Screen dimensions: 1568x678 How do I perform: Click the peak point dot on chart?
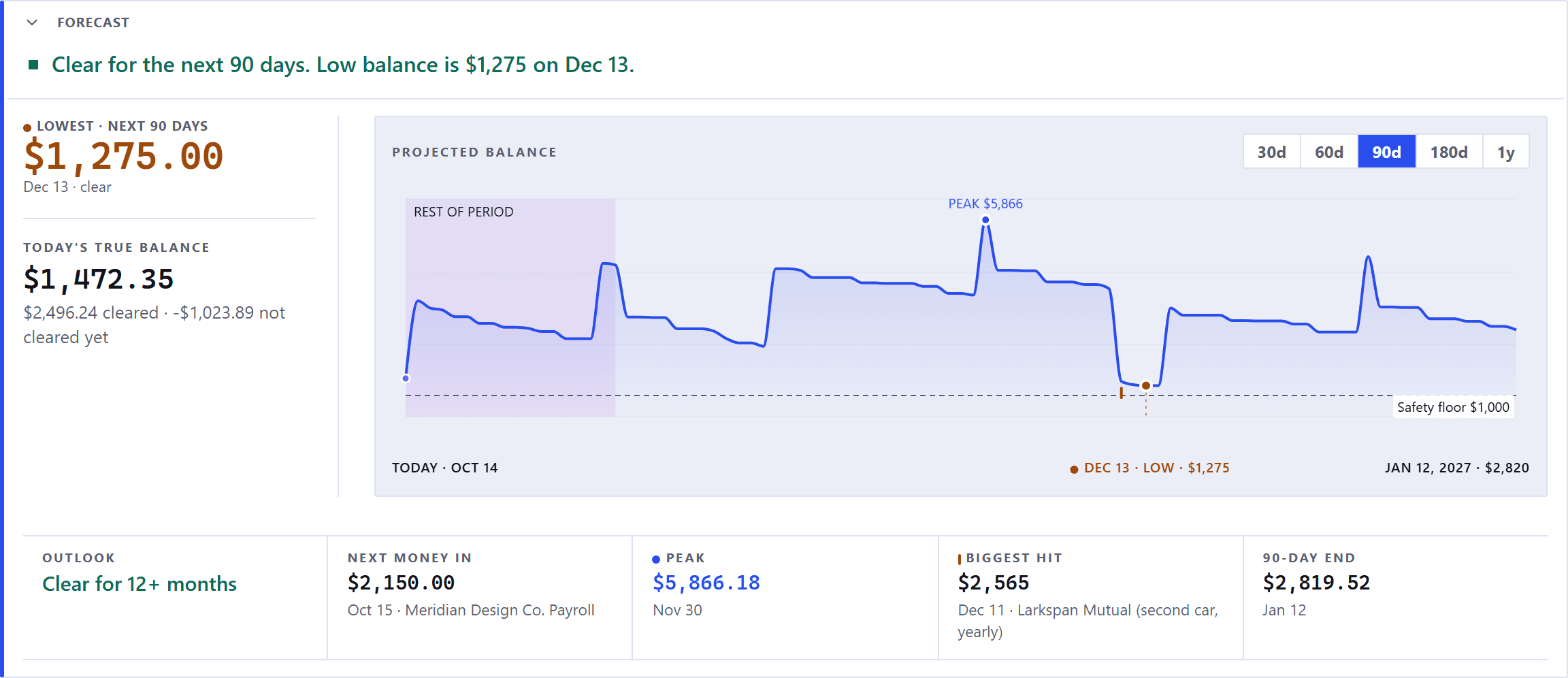tap(985, 220)
